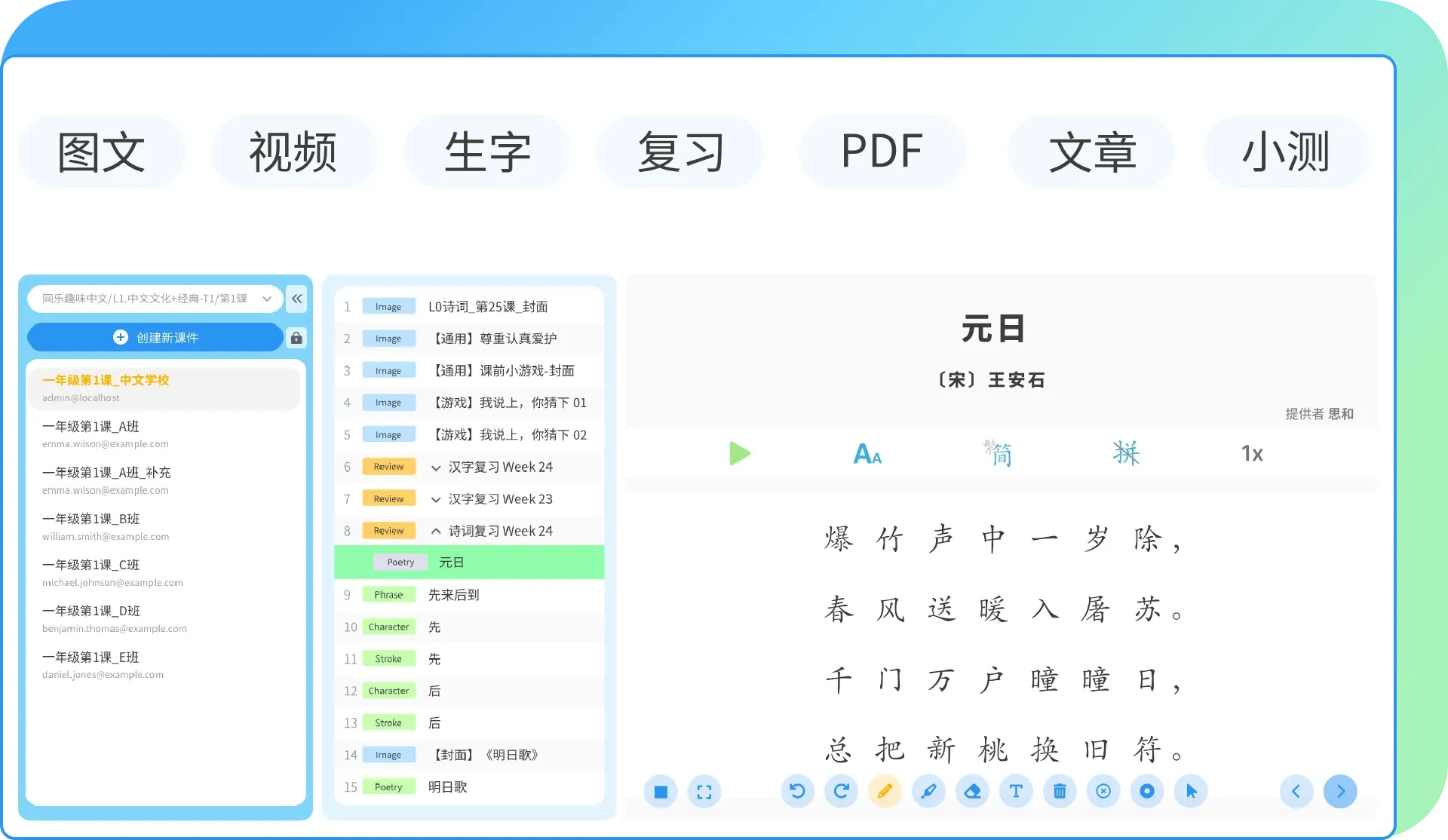The width and height of the screenshot is (1448, 840).
Task: Play the poem audio with green triangle
Action: [740, 453]
